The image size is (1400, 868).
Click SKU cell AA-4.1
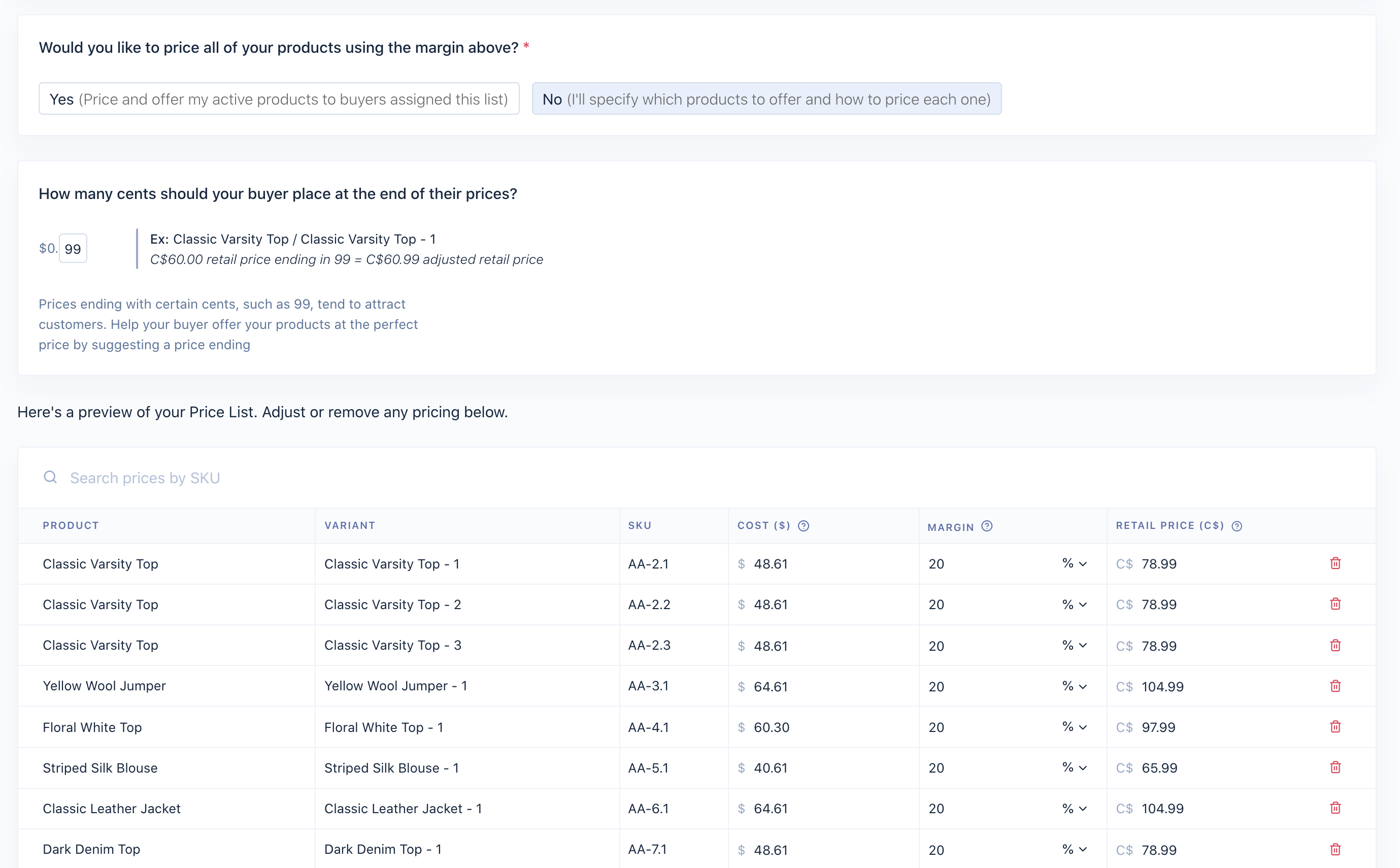click(649, 727)
